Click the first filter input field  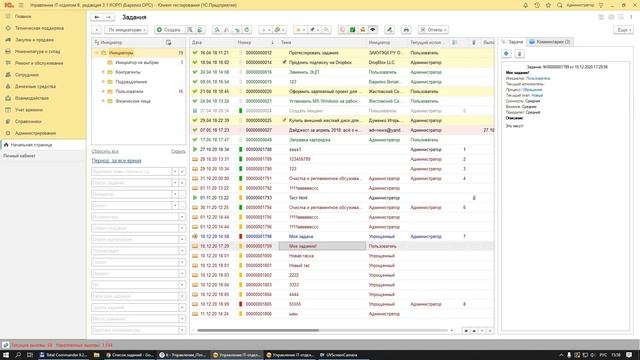click(131, 171)
